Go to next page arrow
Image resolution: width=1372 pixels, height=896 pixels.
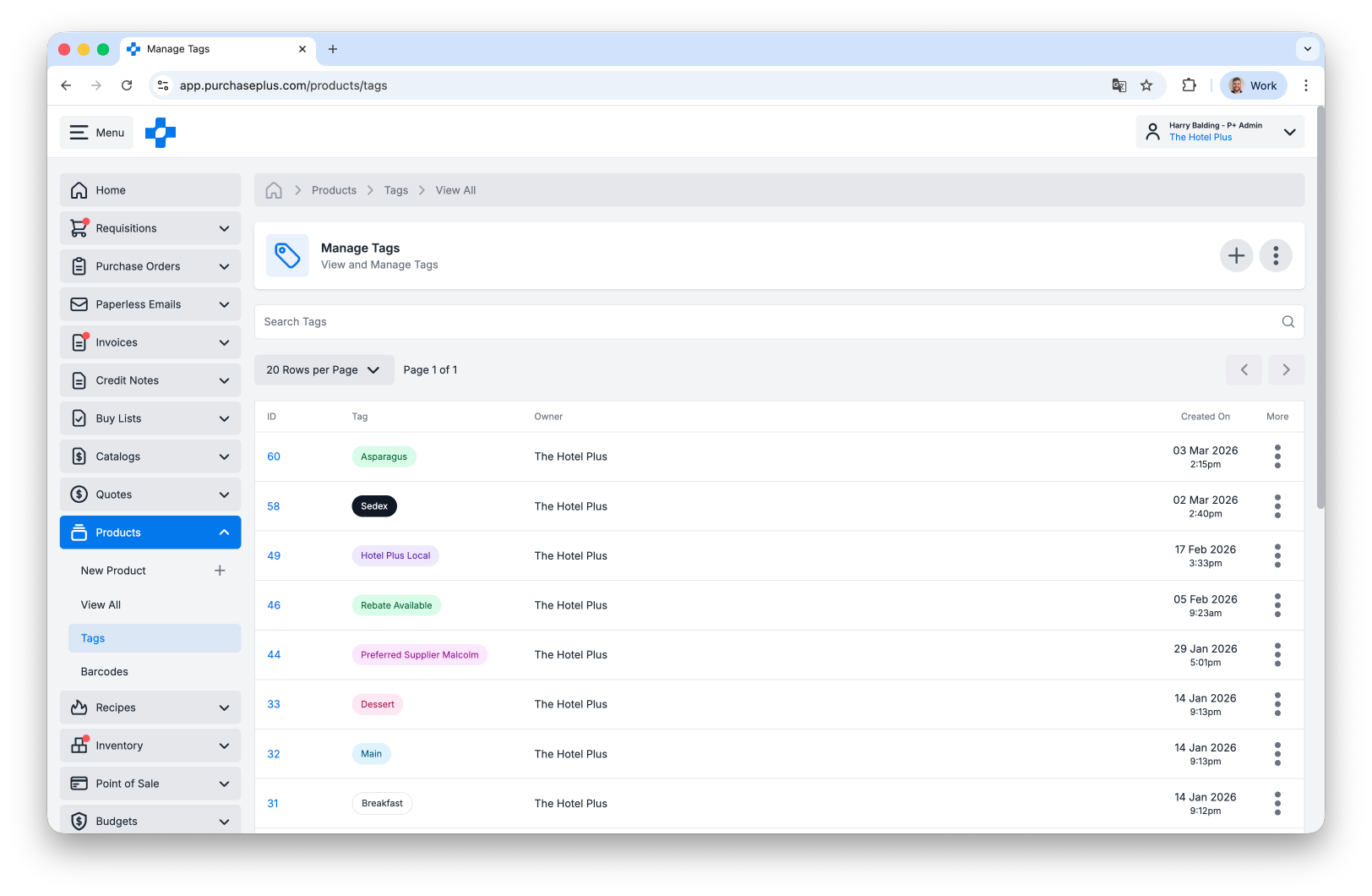tap(1286, 370)
